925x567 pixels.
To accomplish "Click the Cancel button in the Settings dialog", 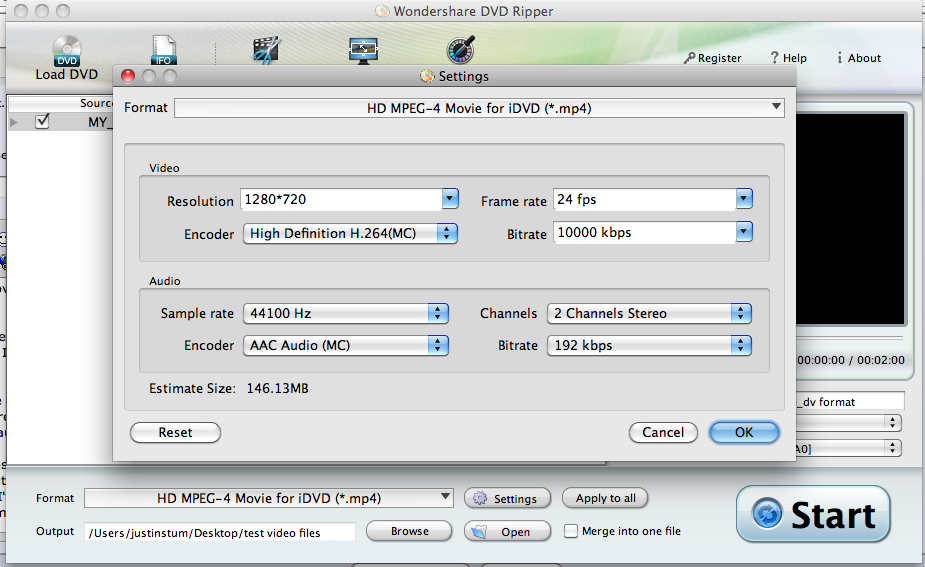I will coord(663,432).
